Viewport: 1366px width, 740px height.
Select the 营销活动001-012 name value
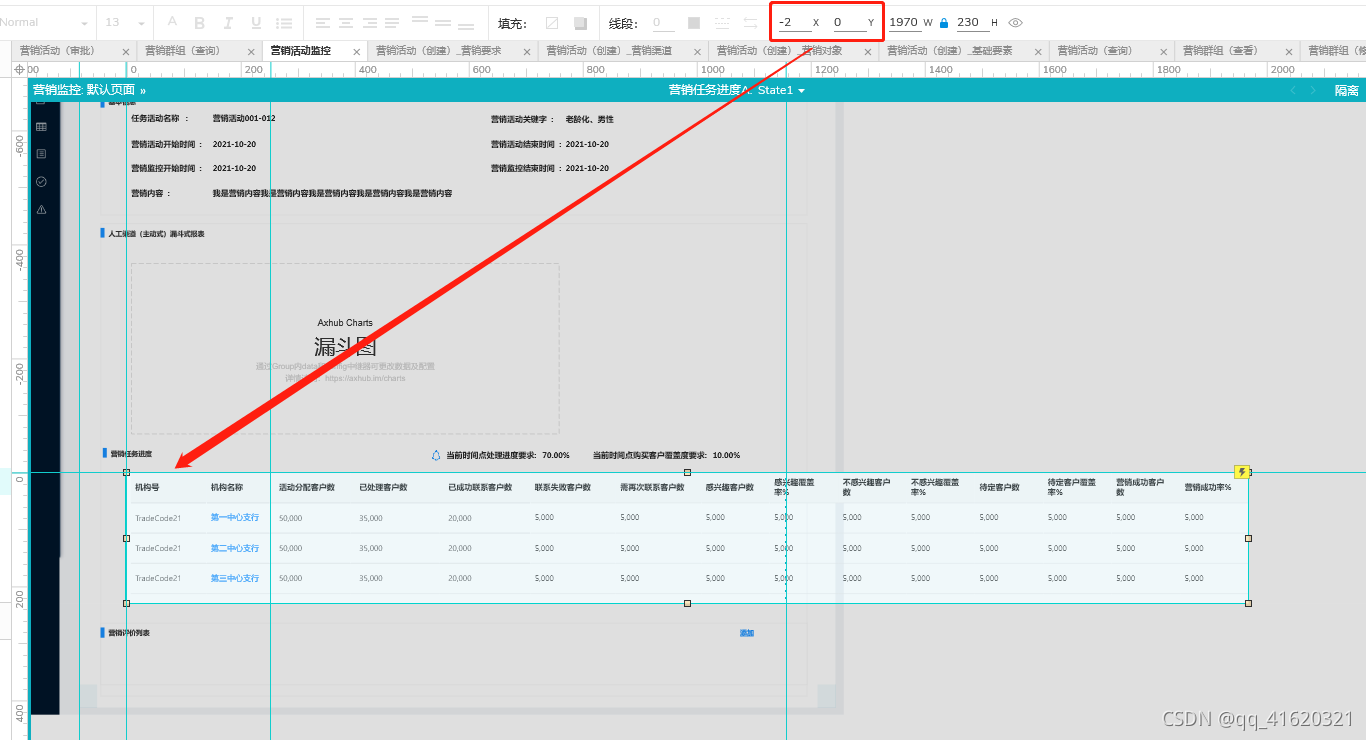(x=244, y=119)
